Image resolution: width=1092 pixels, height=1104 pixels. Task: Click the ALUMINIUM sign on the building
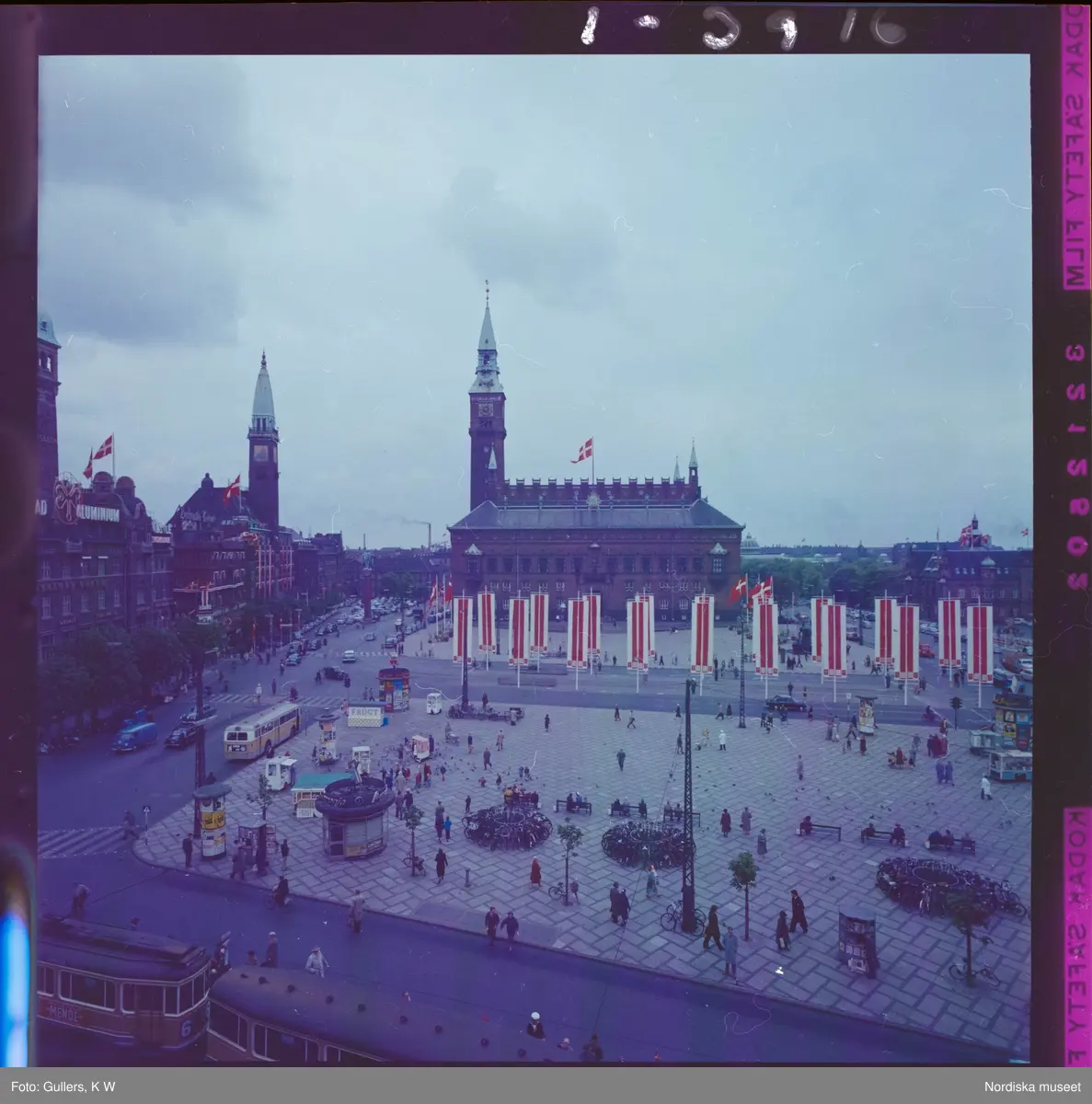tap(98, 513)
